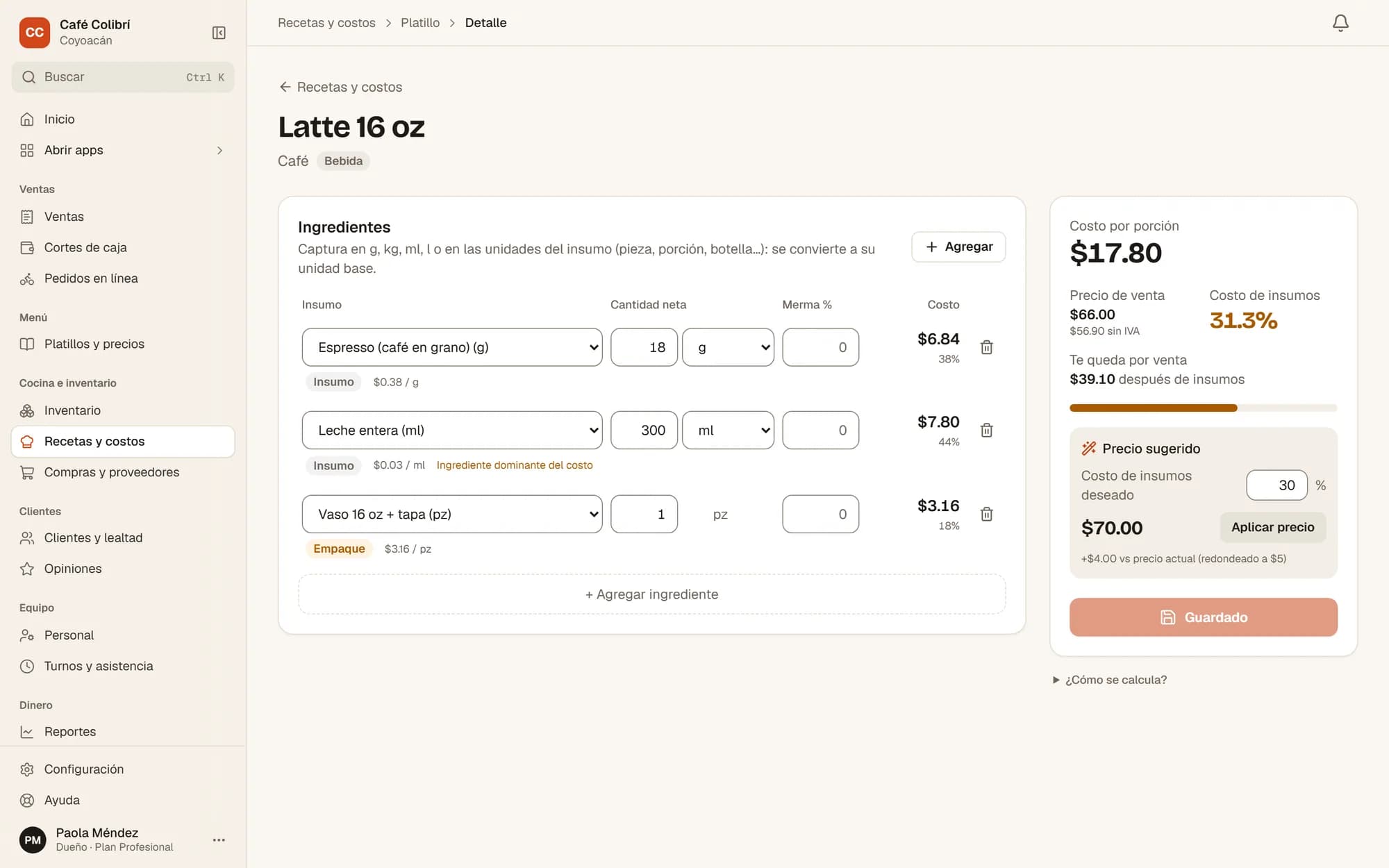The height and width of the screenshot is (868, 1389).
Task: Delete the Espresso ingredient row
Action: [x=986, y=347]
